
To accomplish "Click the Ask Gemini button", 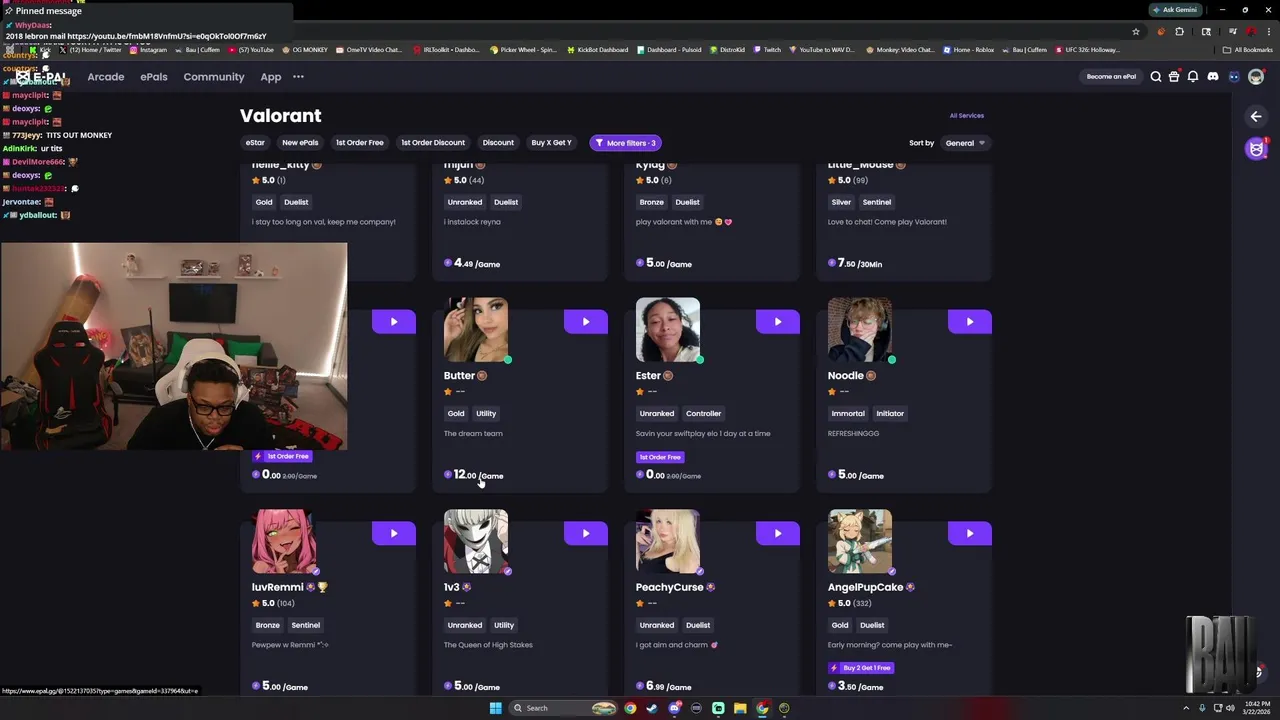I will 1175,10.
